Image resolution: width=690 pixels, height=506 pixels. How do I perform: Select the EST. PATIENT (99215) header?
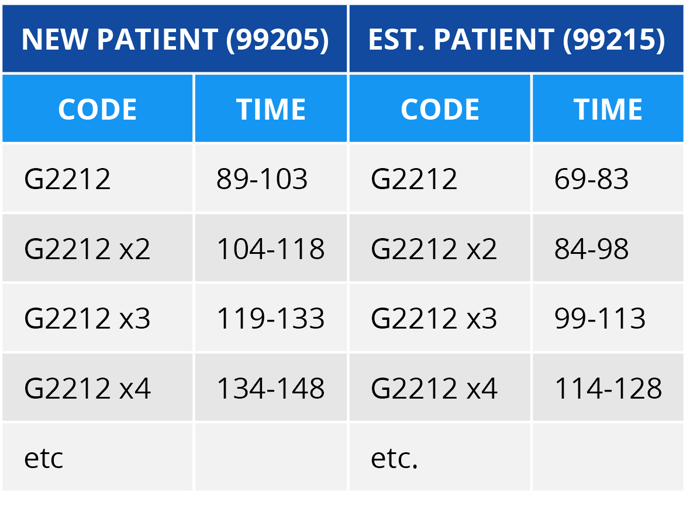(x=517, y=39)
